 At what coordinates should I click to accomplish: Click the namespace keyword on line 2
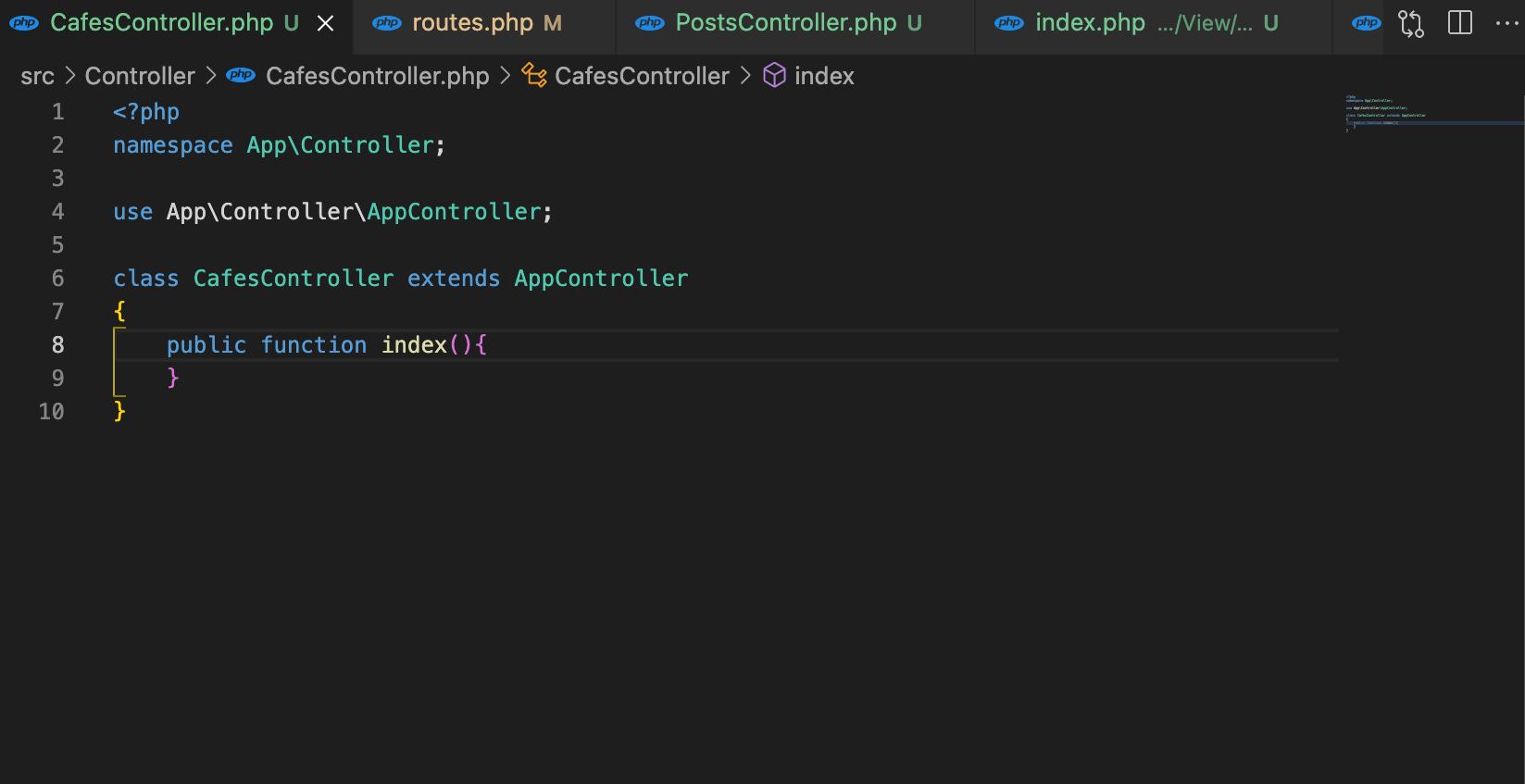pos(173,145)
